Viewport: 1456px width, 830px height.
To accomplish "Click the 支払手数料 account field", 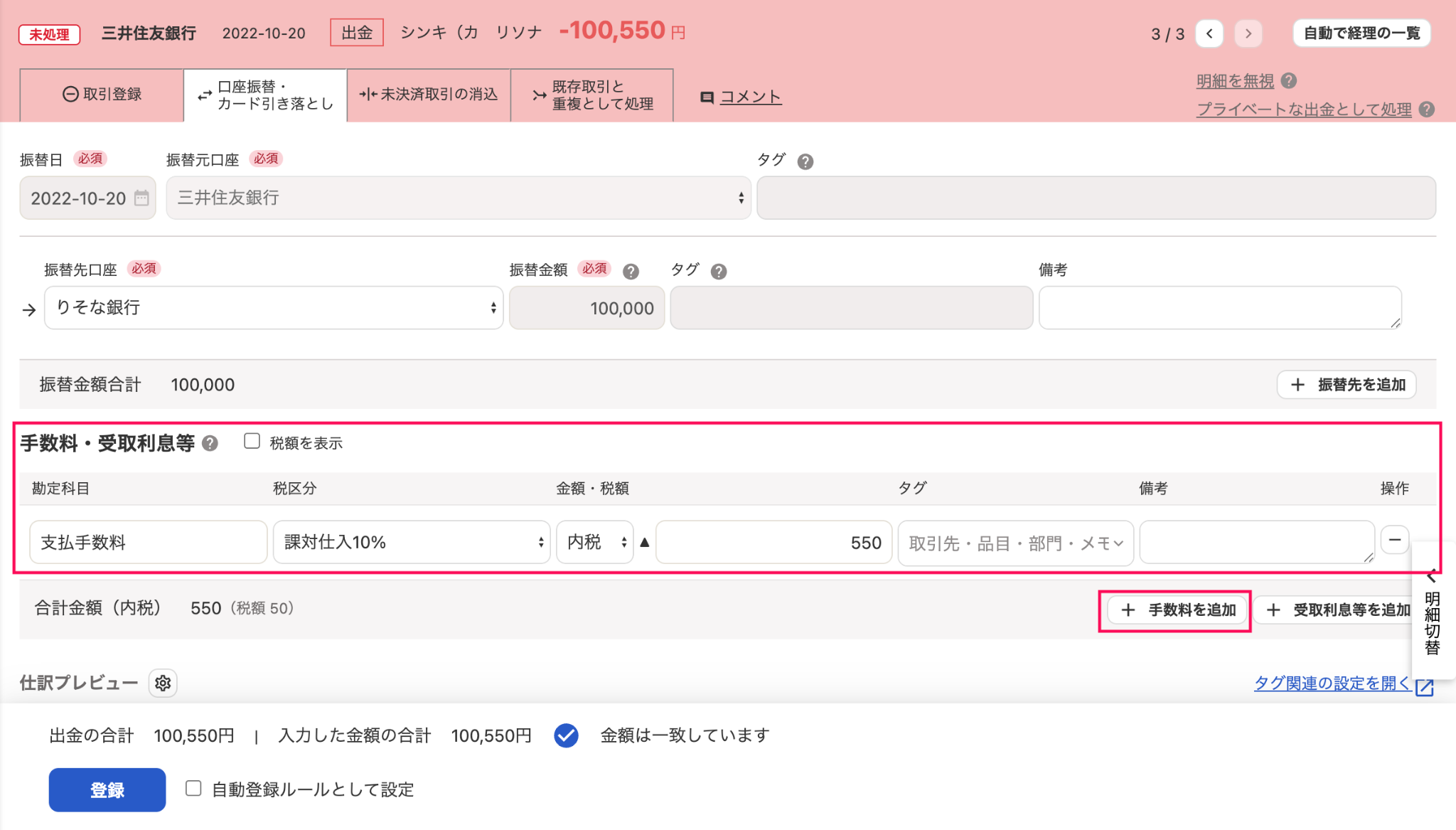I will click(x=149, y=543).
